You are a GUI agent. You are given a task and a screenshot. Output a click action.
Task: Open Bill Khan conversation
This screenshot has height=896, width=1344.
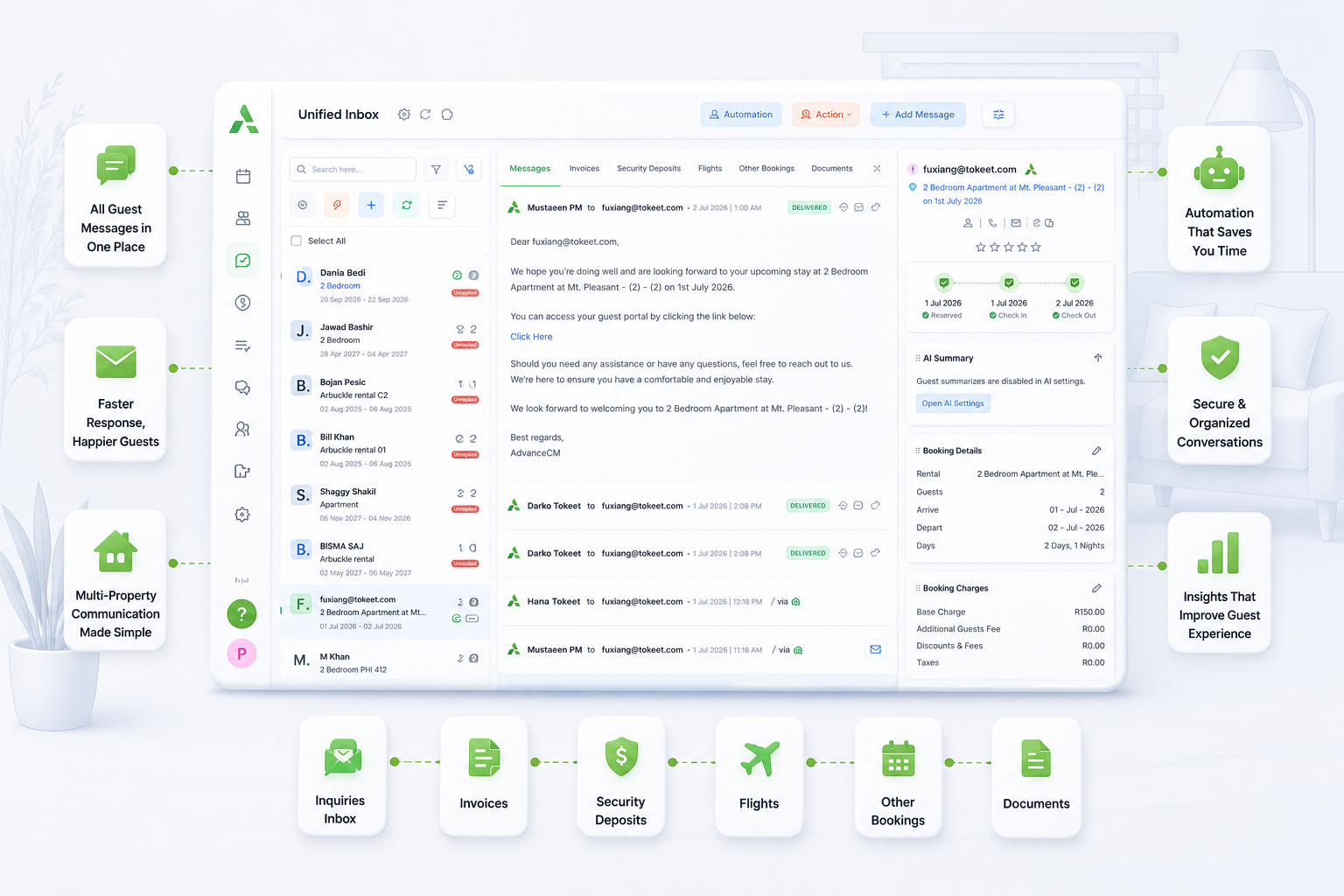click(385, 450)
